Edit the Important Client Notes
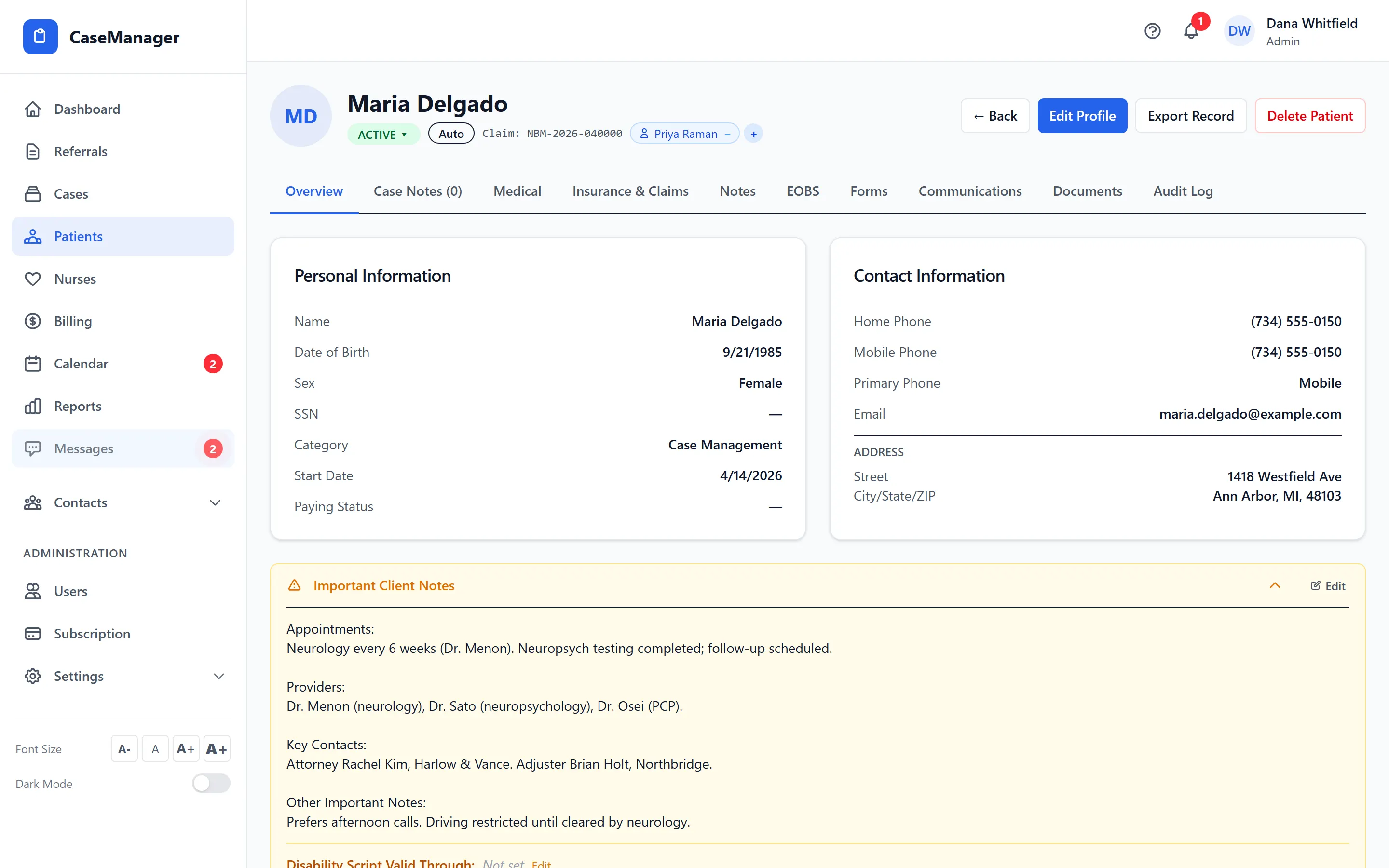Viewport: 1389px width, 868px height. coord(1328,585)
